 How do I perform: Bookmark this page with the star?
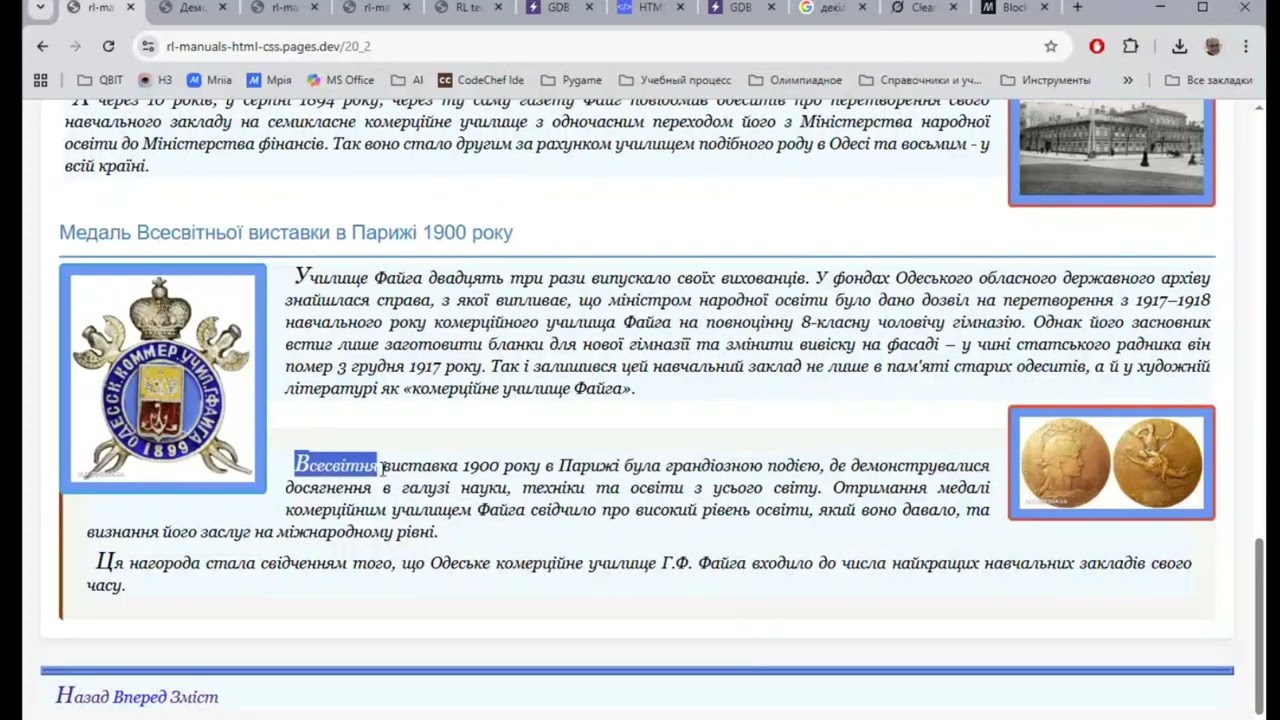point(1051,46)
